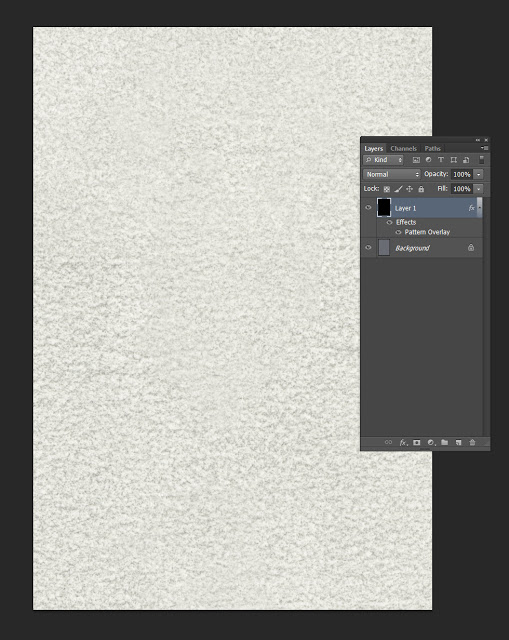Click the Add layer style fx button
This screenshot has height=640, width=509.
click(403, 442)
